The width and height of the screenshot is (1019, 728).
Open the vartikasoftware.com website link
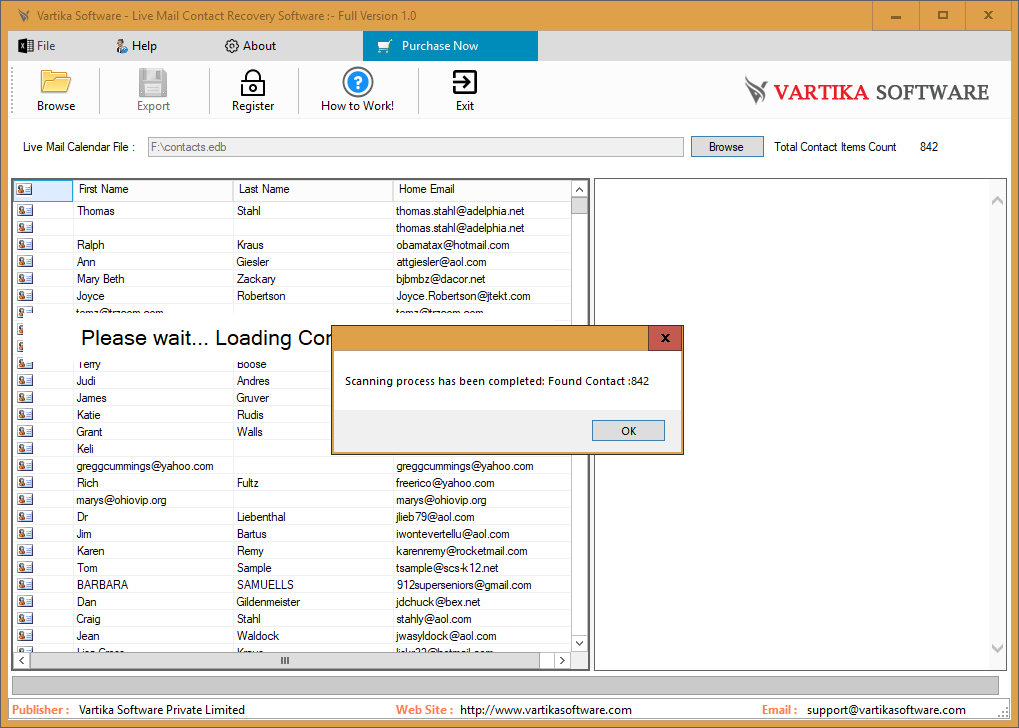[x=545, y=710]
